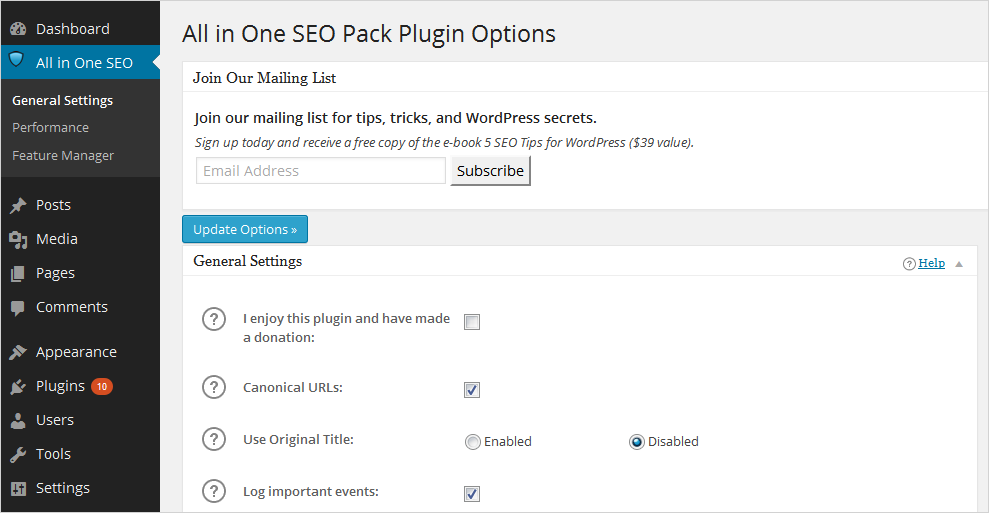Uncheck the Canonical URLs checkbox
The width and height of the screenshot is (989, 513).
(x=472, y=390)
